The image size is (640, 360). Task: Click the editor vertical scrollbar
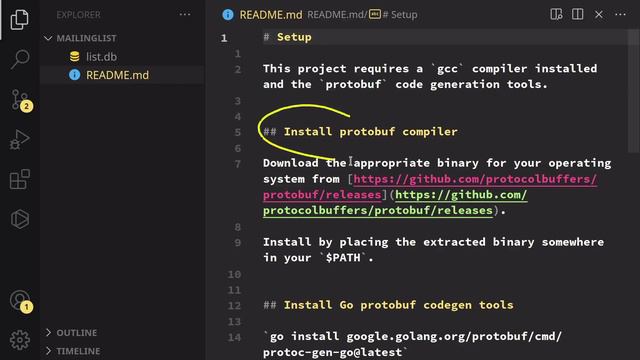[634, 92]
